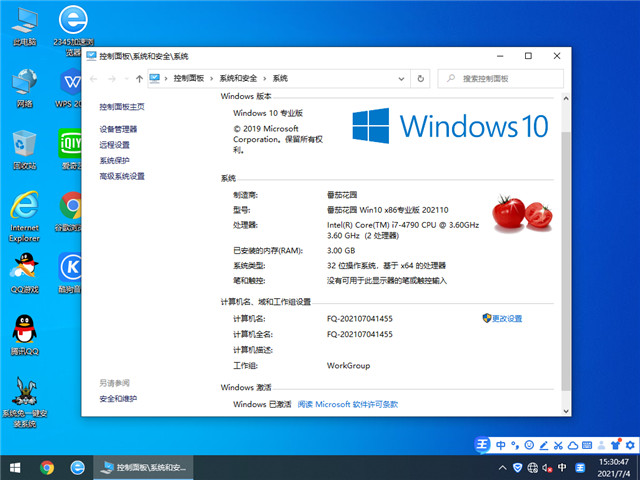Open the 回收站 recycle bin icon
Image resolution: width=640 pixels, height=480 pixels.
pyautogui.click(x=24, y=150)
